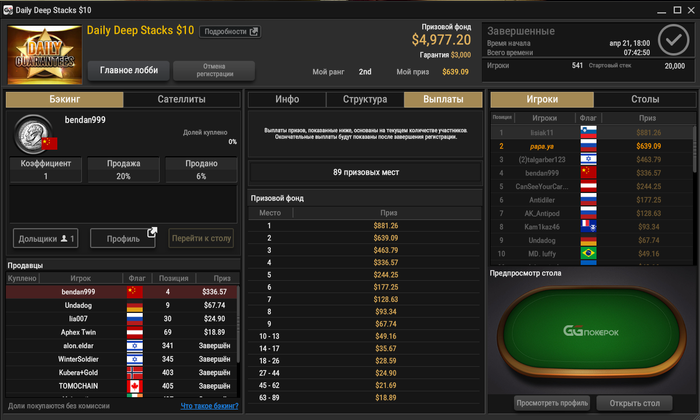Select the Инфо tab
Viewport: 700px width, 420px height.
(x=287, y=99)
